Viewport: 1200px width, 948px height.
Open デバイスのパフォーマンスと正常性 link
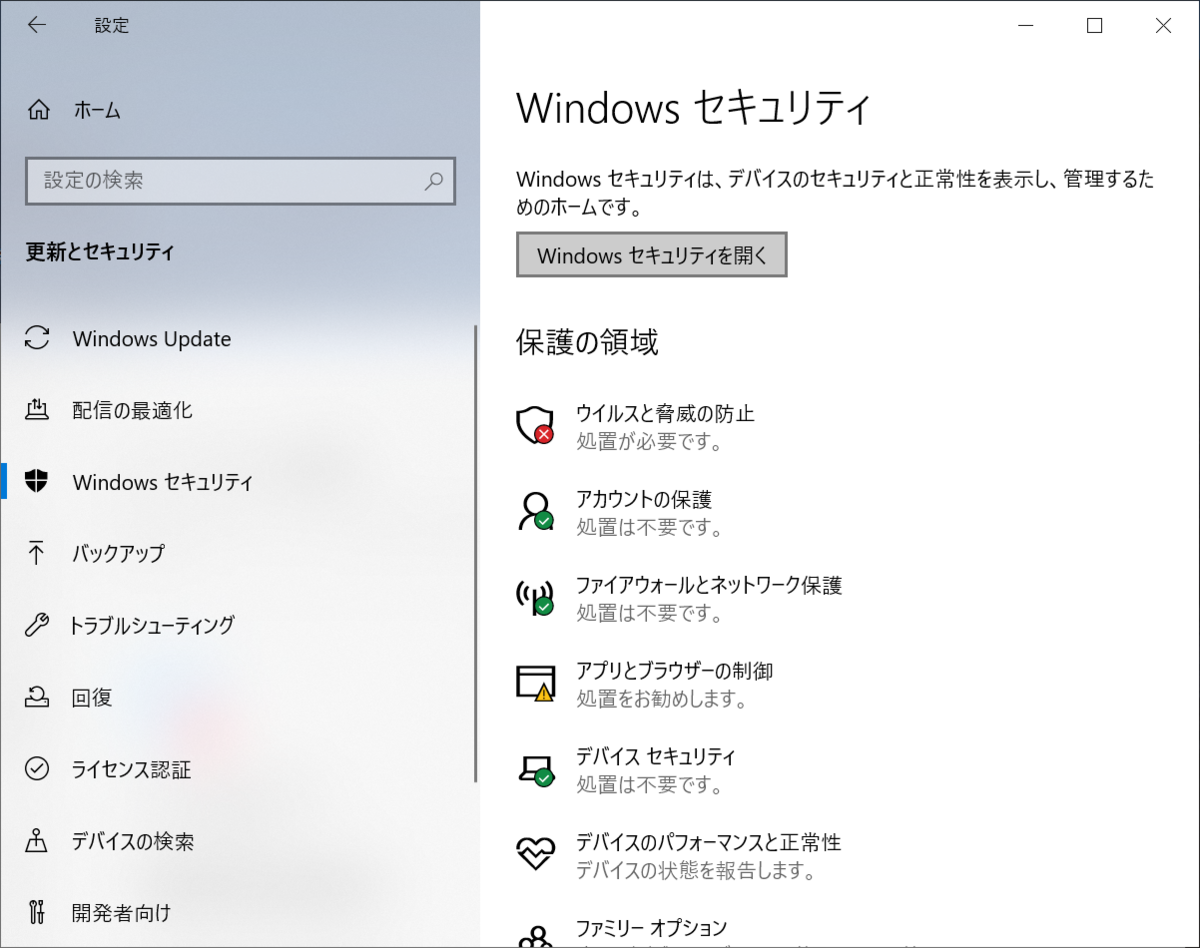[x=708, y=842]
